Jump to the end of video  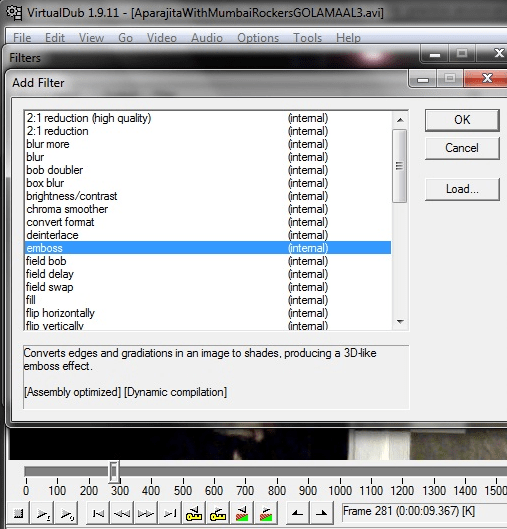[x=170, y=513]
